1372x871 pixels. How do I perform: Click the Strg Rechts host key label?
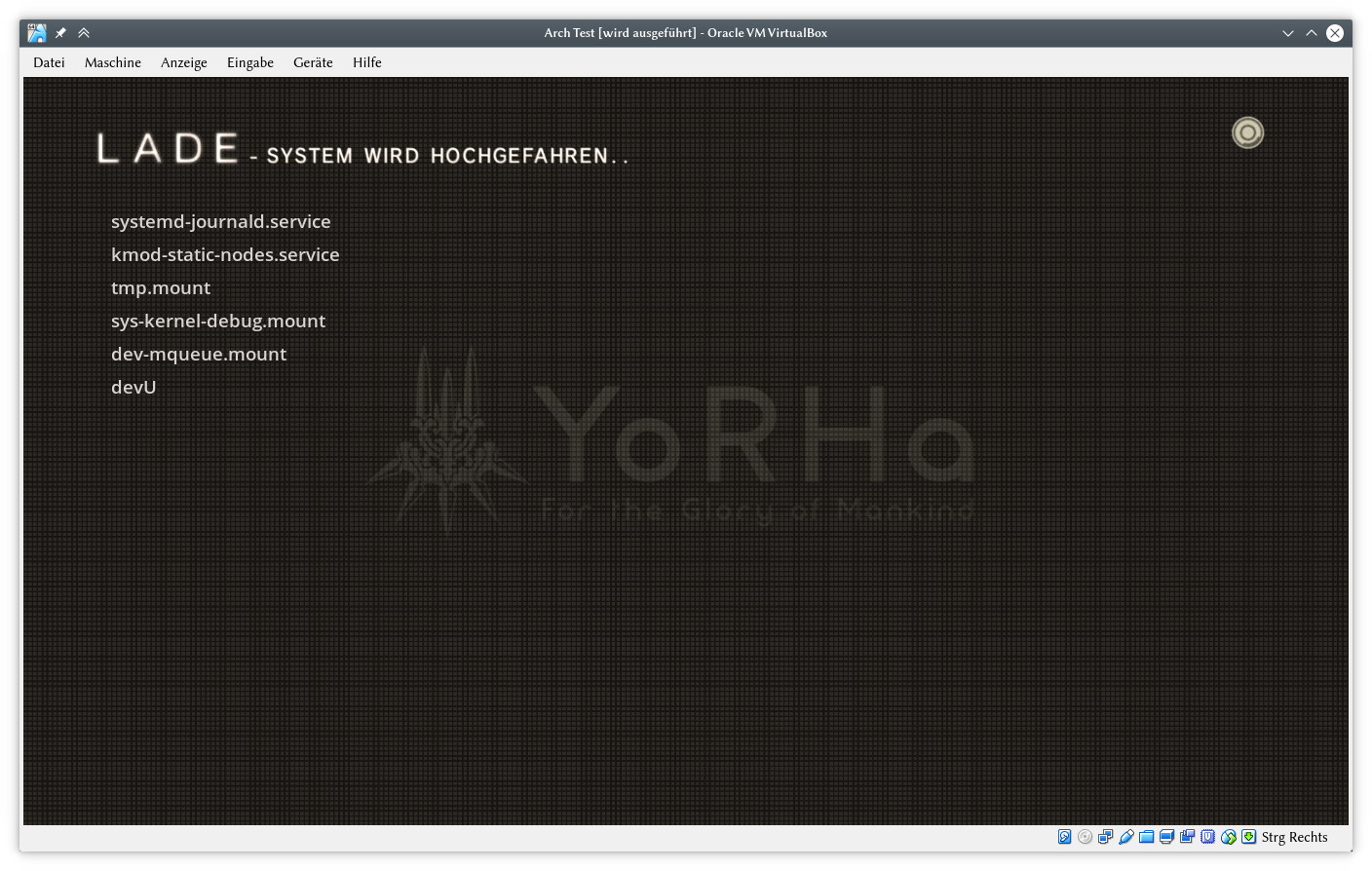click(1294, 837)
